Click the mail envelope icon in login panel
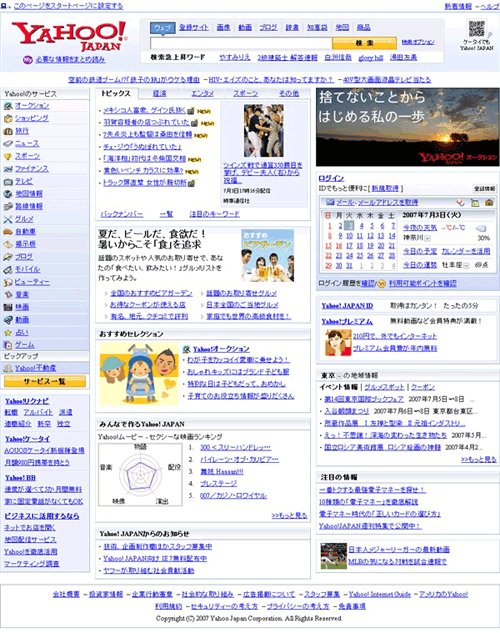Viewport: 500px width, 633px height. click(x=330, y=203)
